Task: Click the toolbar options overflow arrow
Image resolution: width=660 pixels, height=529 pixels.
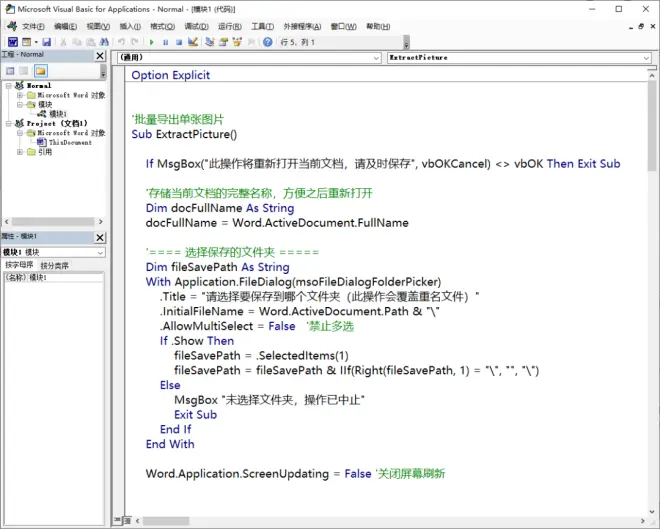Action: (x=406, y=43)
